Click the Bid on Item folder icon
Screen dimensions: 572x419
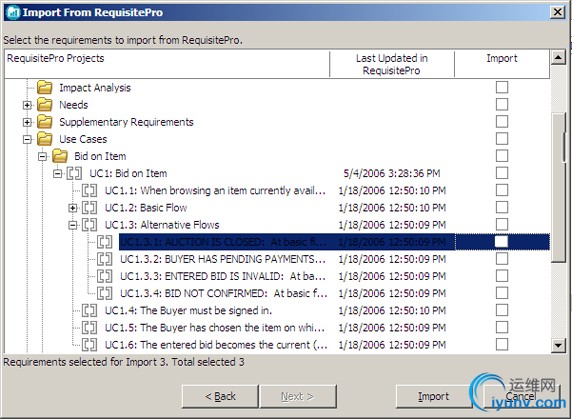pyautogui.click(x=60, y=156)
